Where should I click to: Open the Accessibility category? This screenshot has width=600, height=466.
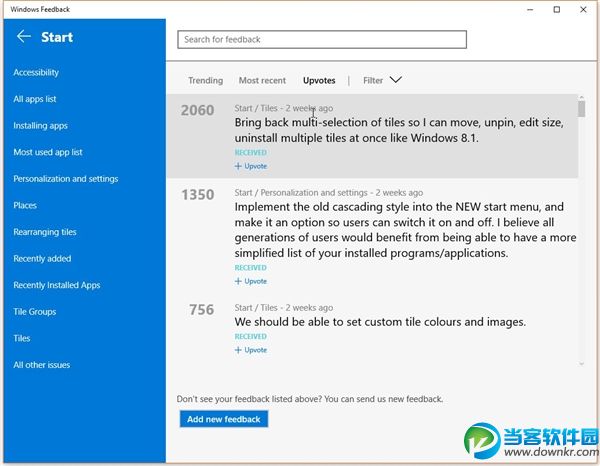(x=36, y=72)
